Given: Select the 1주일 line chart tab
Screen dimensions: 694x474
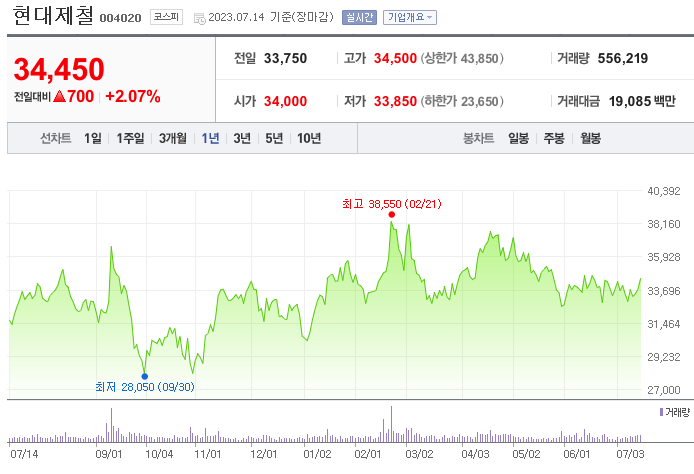Looking at the screenshot, I should (131, 139).
